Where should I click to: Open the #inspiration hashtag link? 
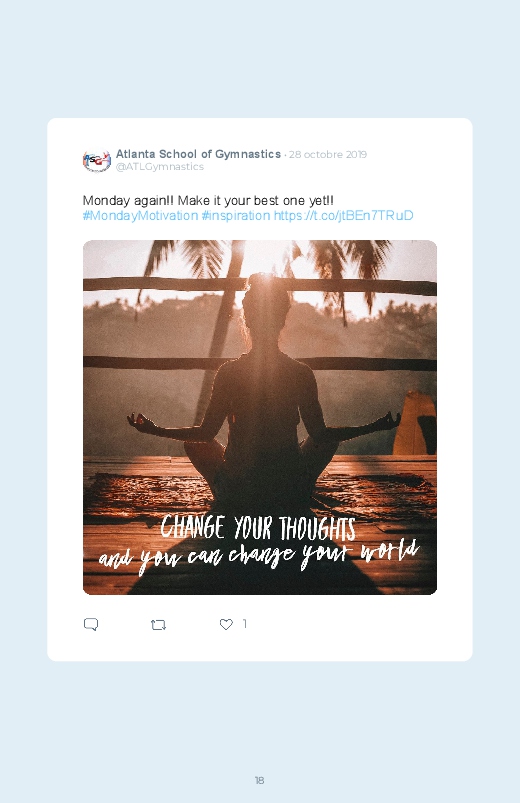click(x=236, y=215)
